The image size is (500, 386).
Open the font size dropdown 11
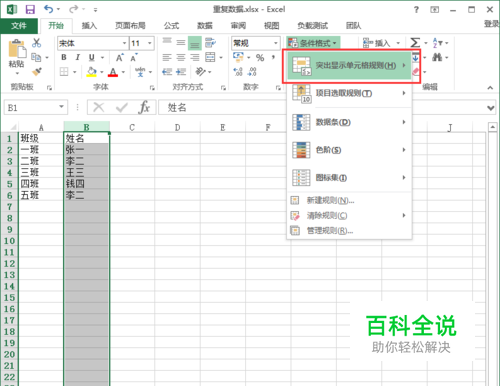point(150,43)
